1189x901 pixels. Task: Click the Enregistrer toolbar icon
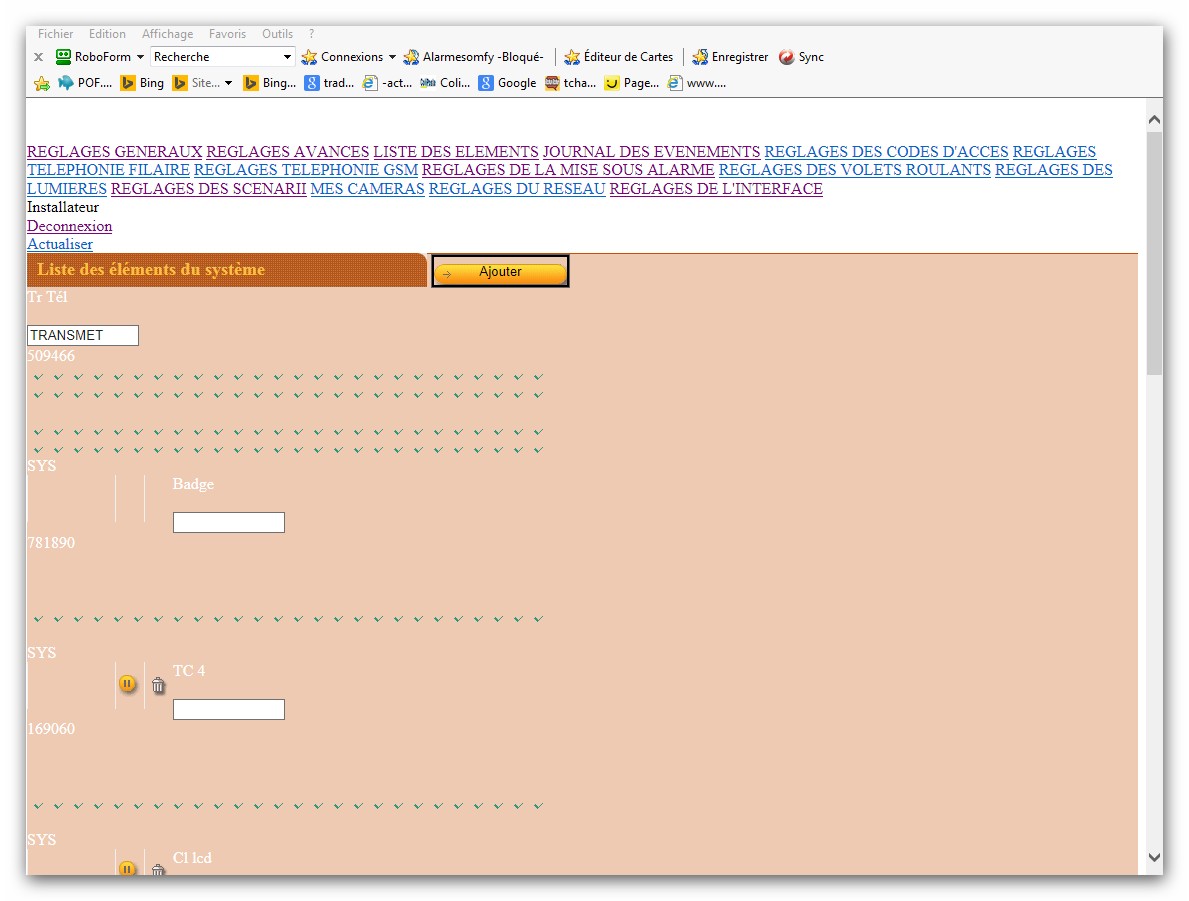pos(700,57)
